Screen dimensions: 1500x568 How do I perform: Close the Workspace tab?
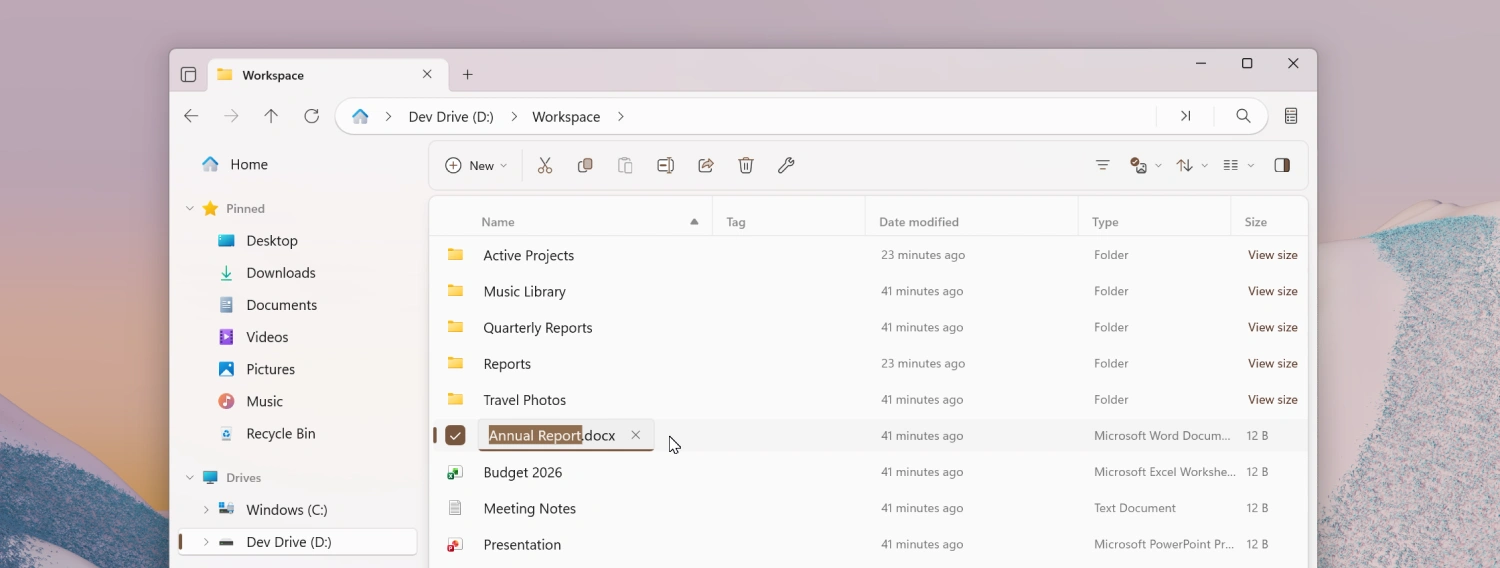coord(427,75)
